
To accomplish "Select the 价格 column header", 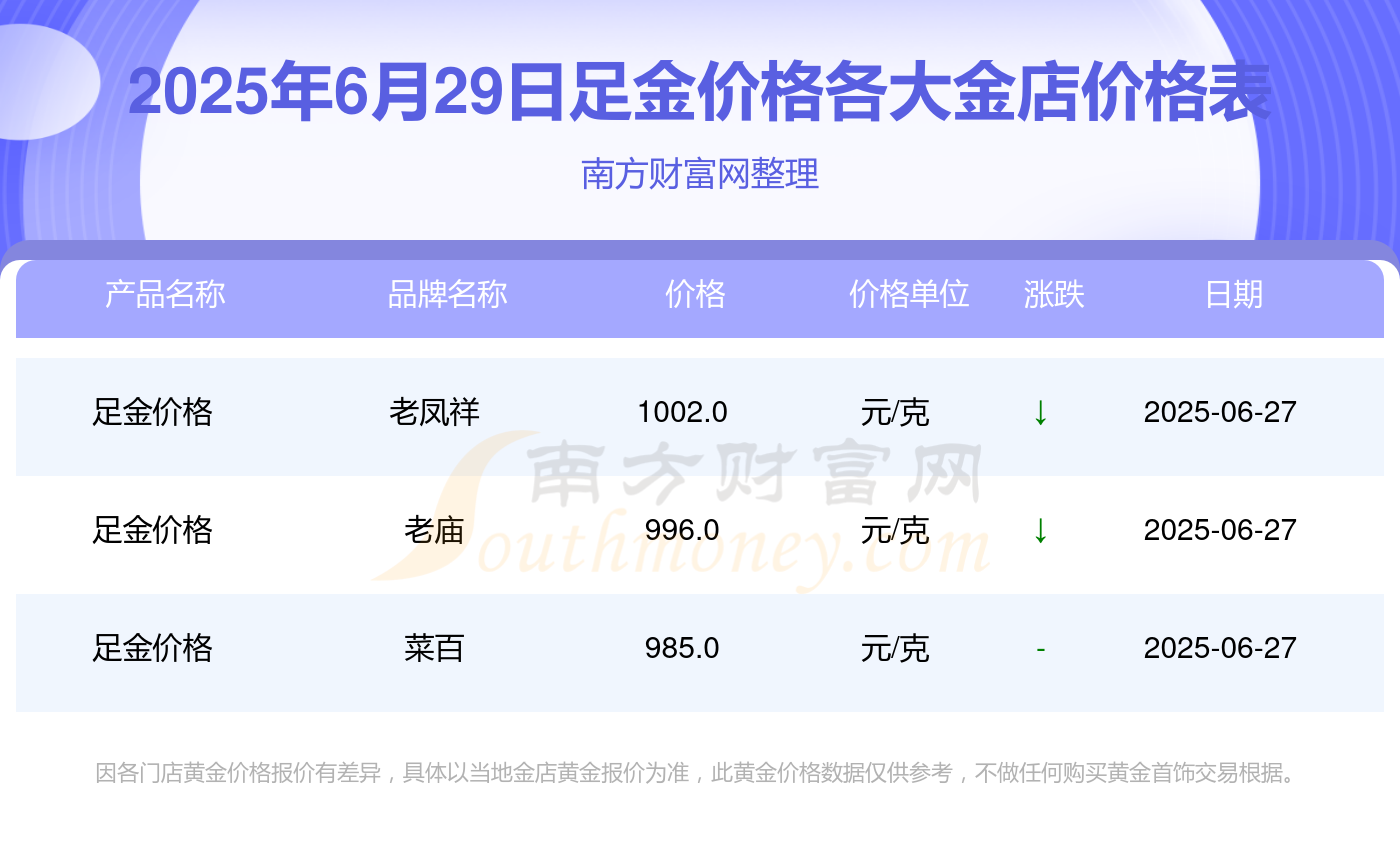I will (x=695, y=294).
